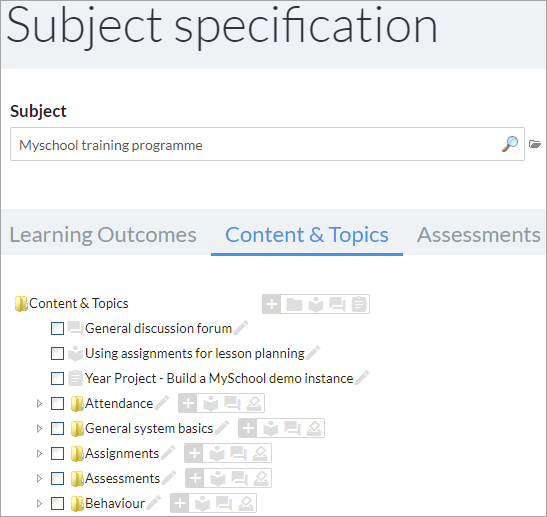Select the Content & Topics root node
The image size is (547, 517).
(x=78, y=304)
